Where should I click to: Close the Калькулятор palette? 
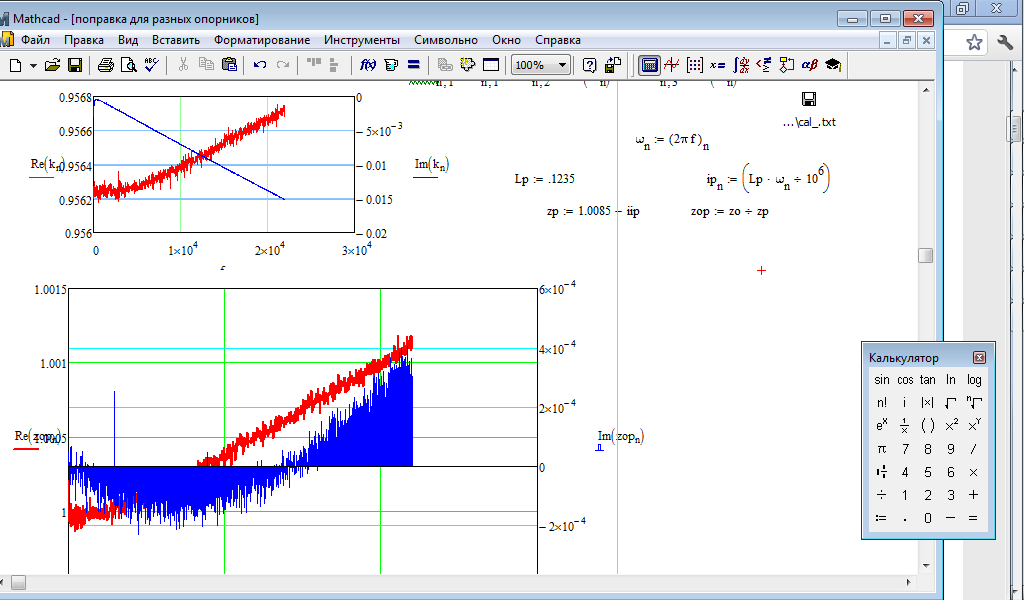979,357
